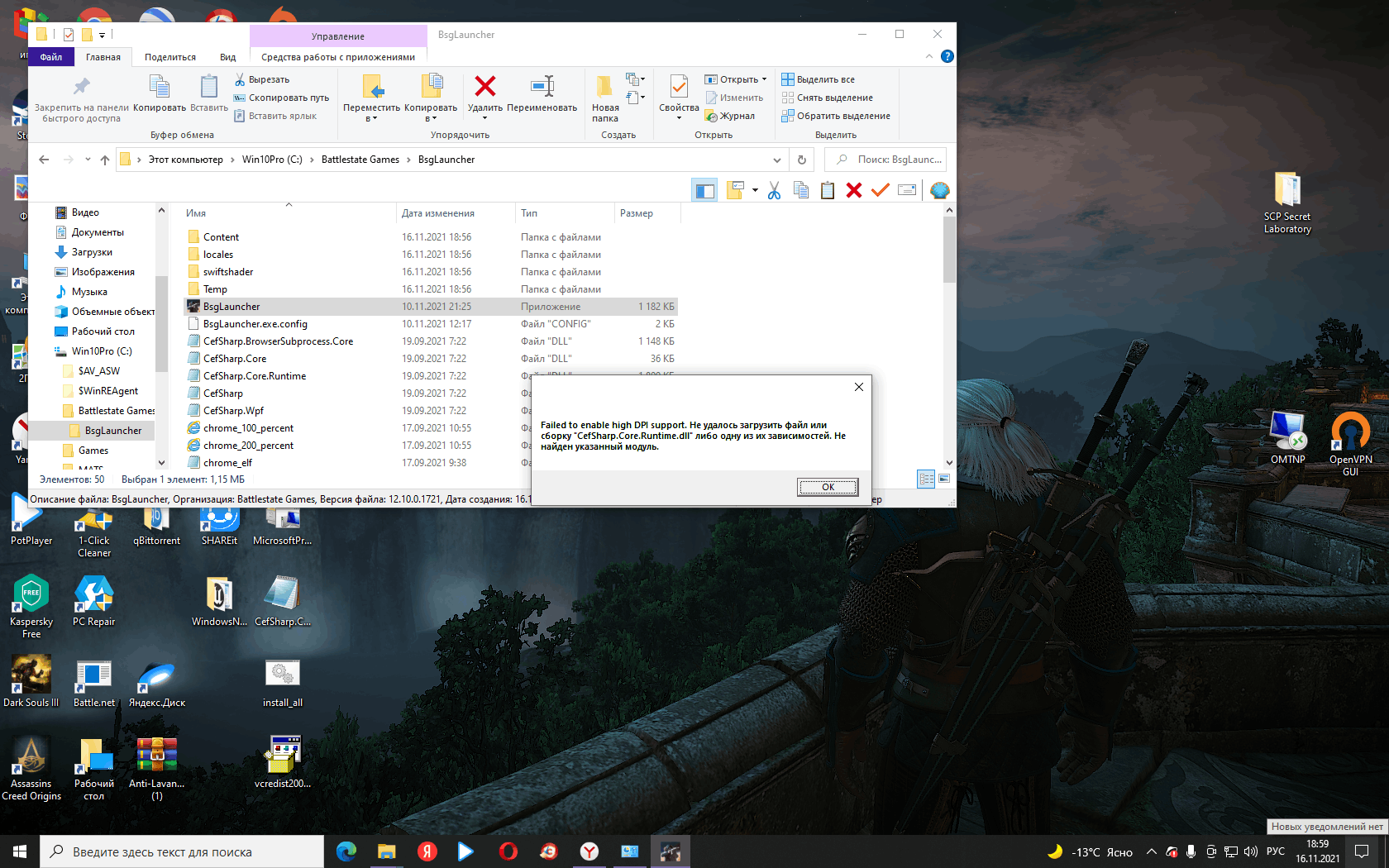Screen dimensions: 1389x868
Task: Click Выделить все (Select all)
Action: point(819,79)
